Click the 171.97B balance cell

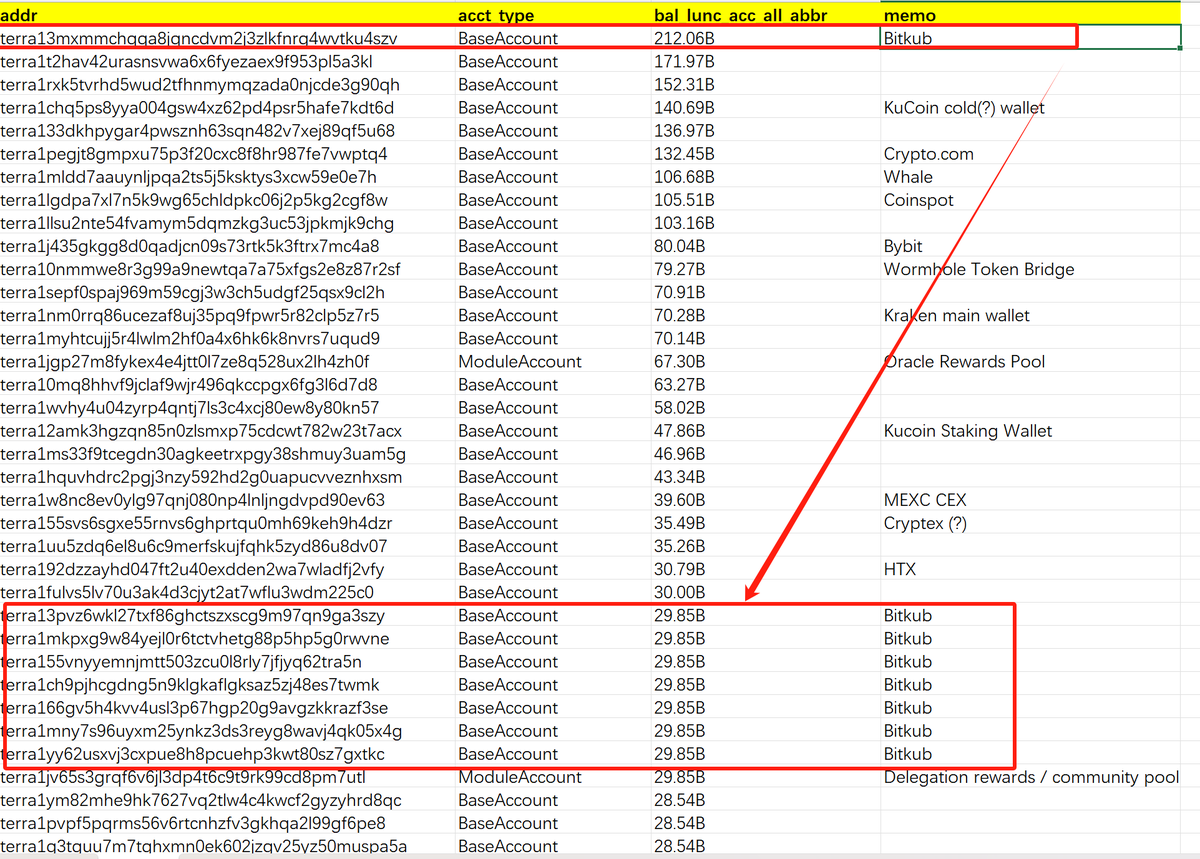click(x=765, y=61)
